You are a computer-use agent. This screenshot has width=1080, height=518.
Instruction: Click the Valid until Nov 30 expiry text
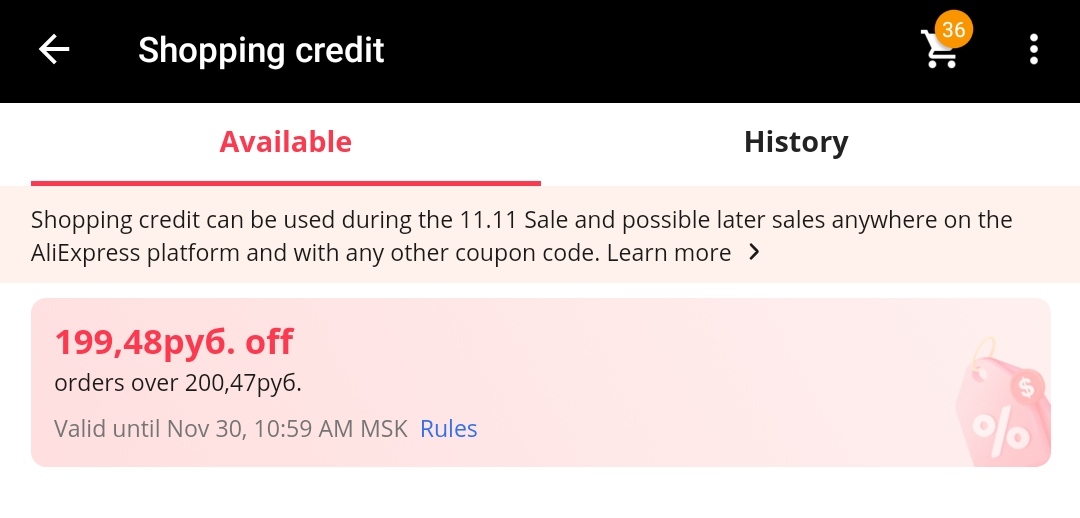[231, 428]
